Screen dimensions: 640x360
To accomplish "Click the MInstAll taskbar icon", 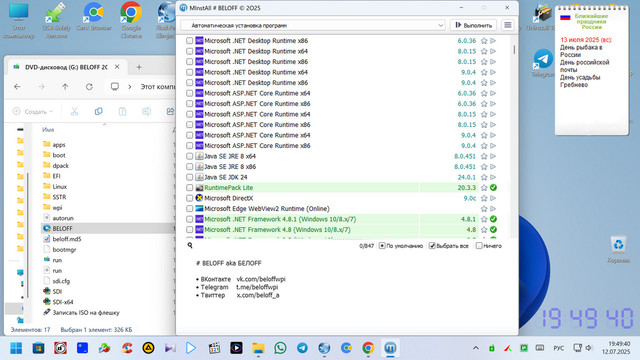I will (390, 348).
